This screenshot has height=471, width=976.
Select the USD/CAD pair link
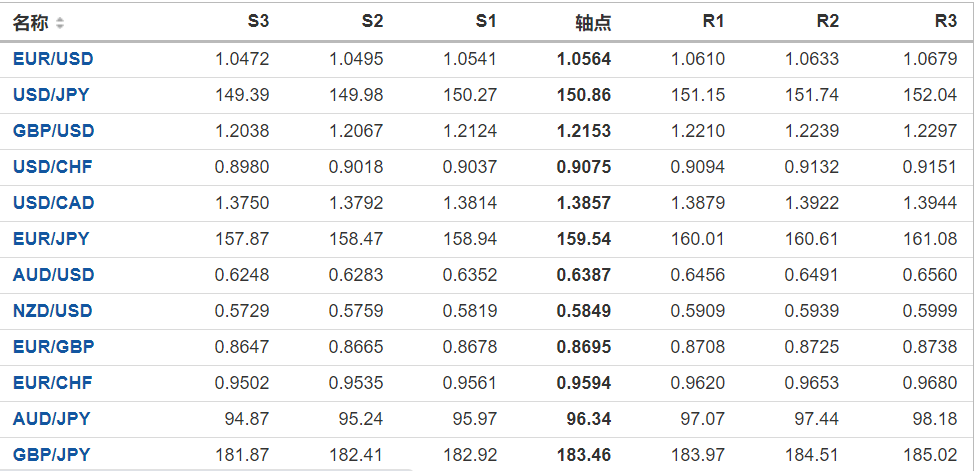54,203
